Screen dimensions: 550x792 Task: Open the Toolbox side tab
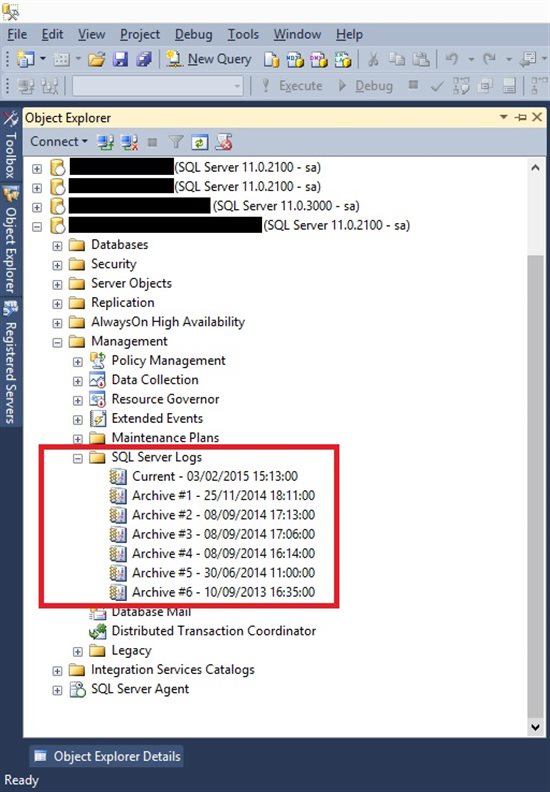click(x=10, y=145)
